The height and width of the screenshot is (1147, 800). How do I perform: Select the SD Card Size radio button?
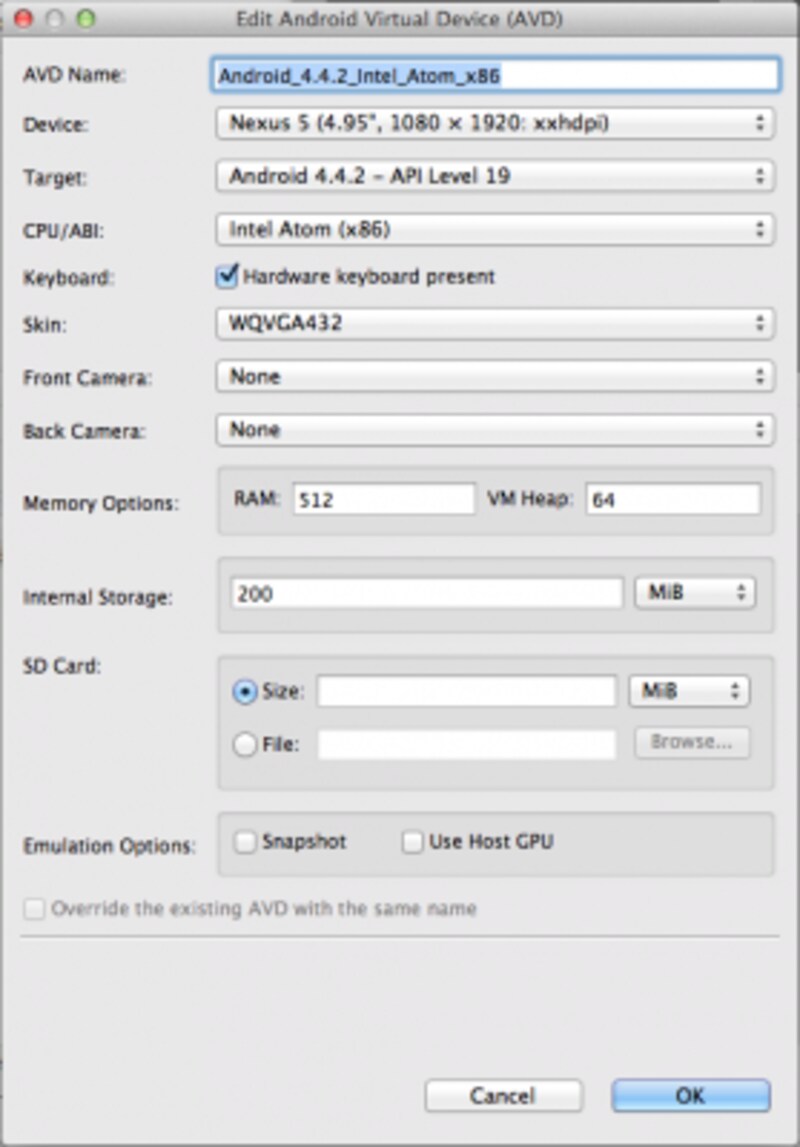[x=244, y=691]
